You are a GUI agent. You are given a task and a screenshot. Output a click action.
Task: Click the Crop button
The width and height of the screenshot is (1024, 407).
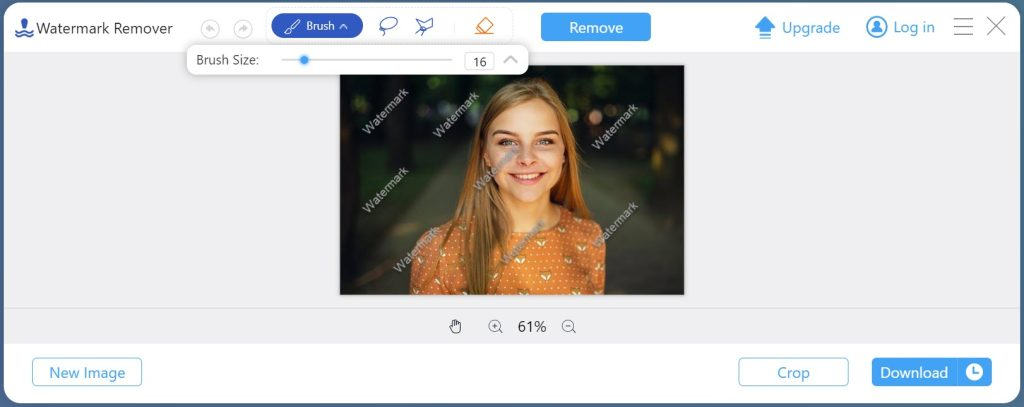click(x=793, y=372)
